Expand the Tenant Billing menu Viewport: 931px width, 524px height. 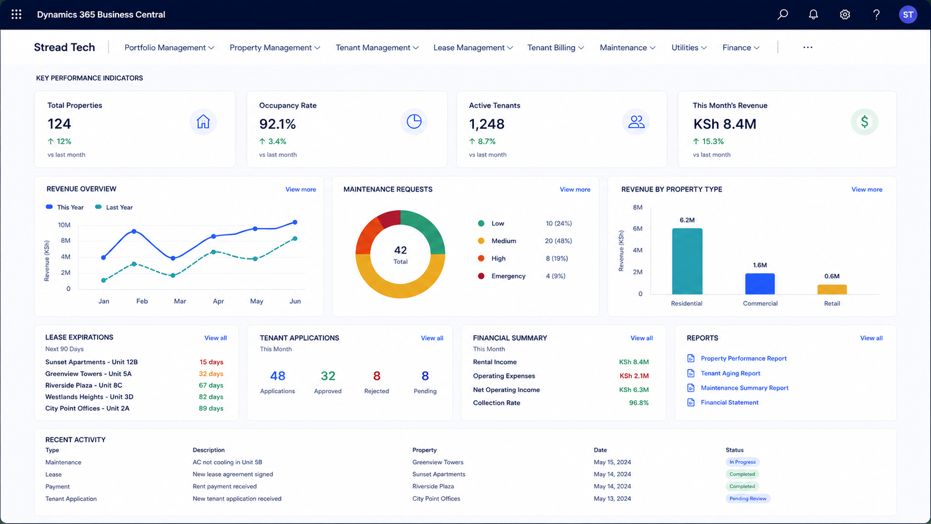556,47
